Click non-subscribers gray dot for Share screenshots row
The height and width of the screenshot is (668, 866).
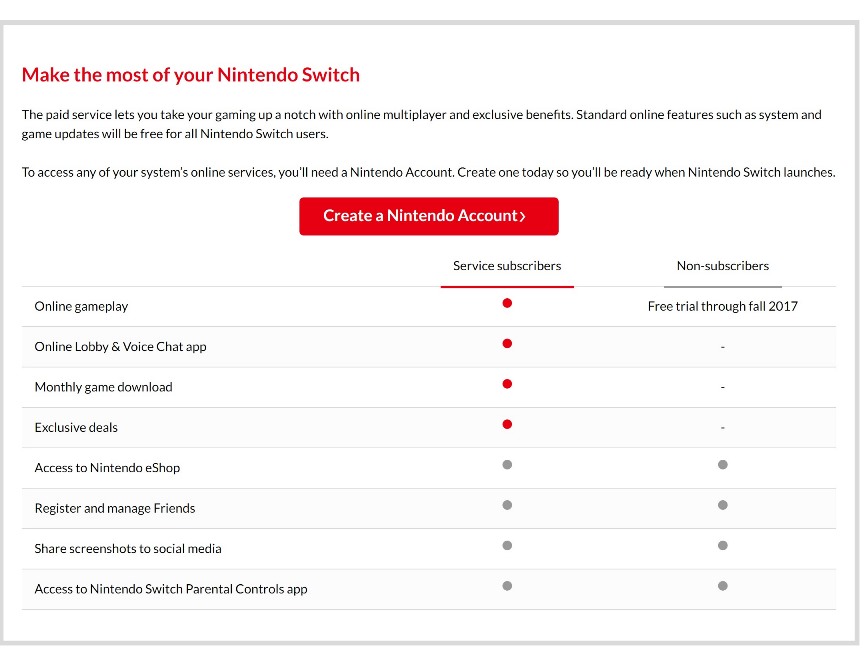pyautogui.click(x=722, y=546)
